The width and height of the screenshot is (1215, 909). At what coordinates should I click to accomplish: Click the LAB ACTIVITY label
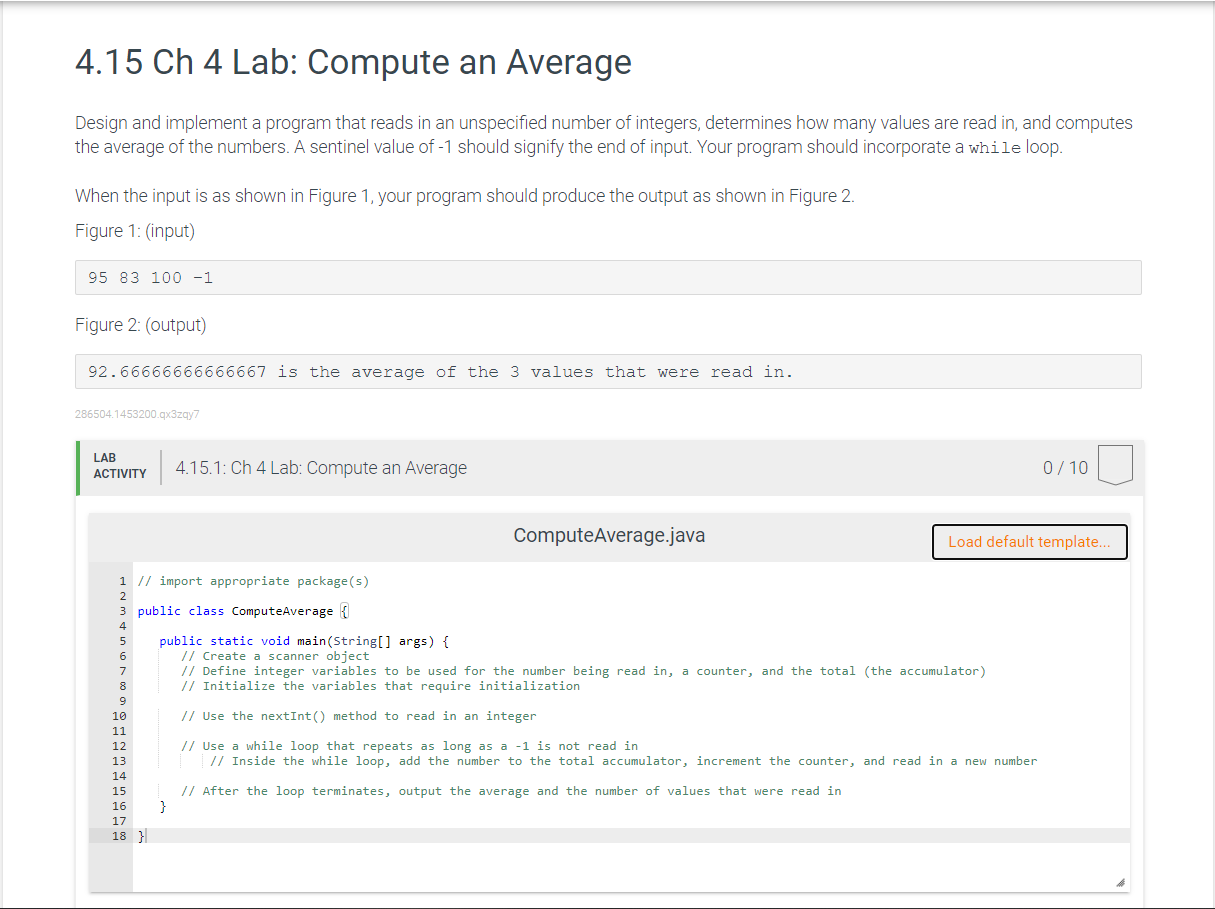click(118, 466)
